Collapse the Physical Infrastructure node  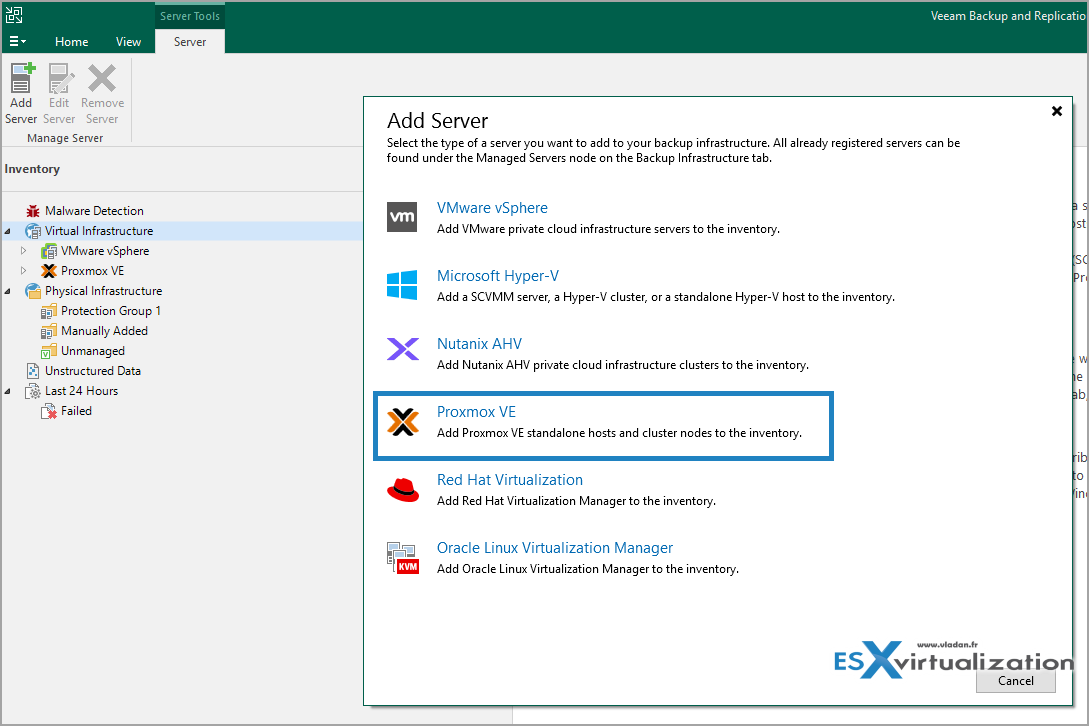pos(8,292)
